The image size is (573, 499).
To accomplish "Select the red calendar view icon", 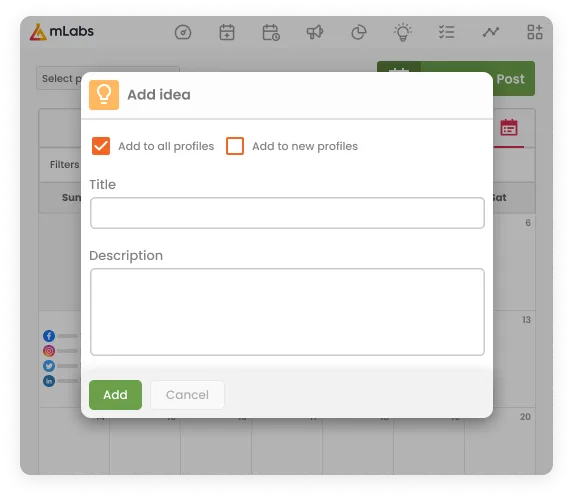I will 509,127.
